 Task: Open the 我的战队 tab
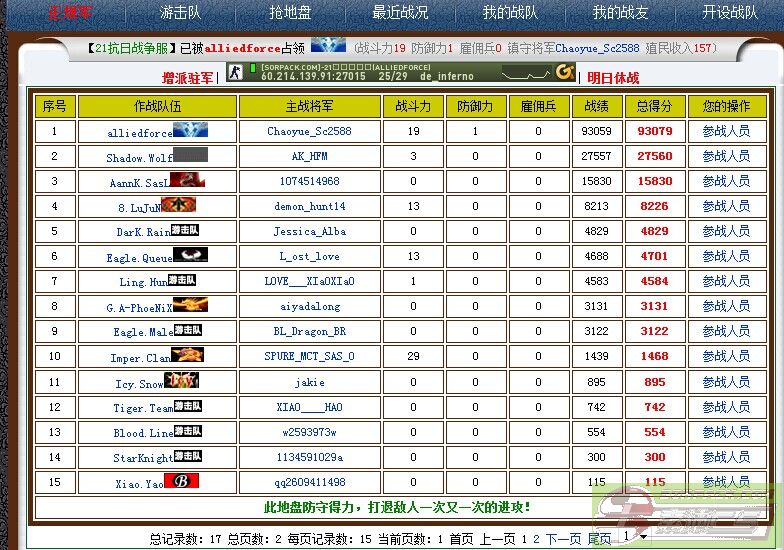(x=510, y=13)
